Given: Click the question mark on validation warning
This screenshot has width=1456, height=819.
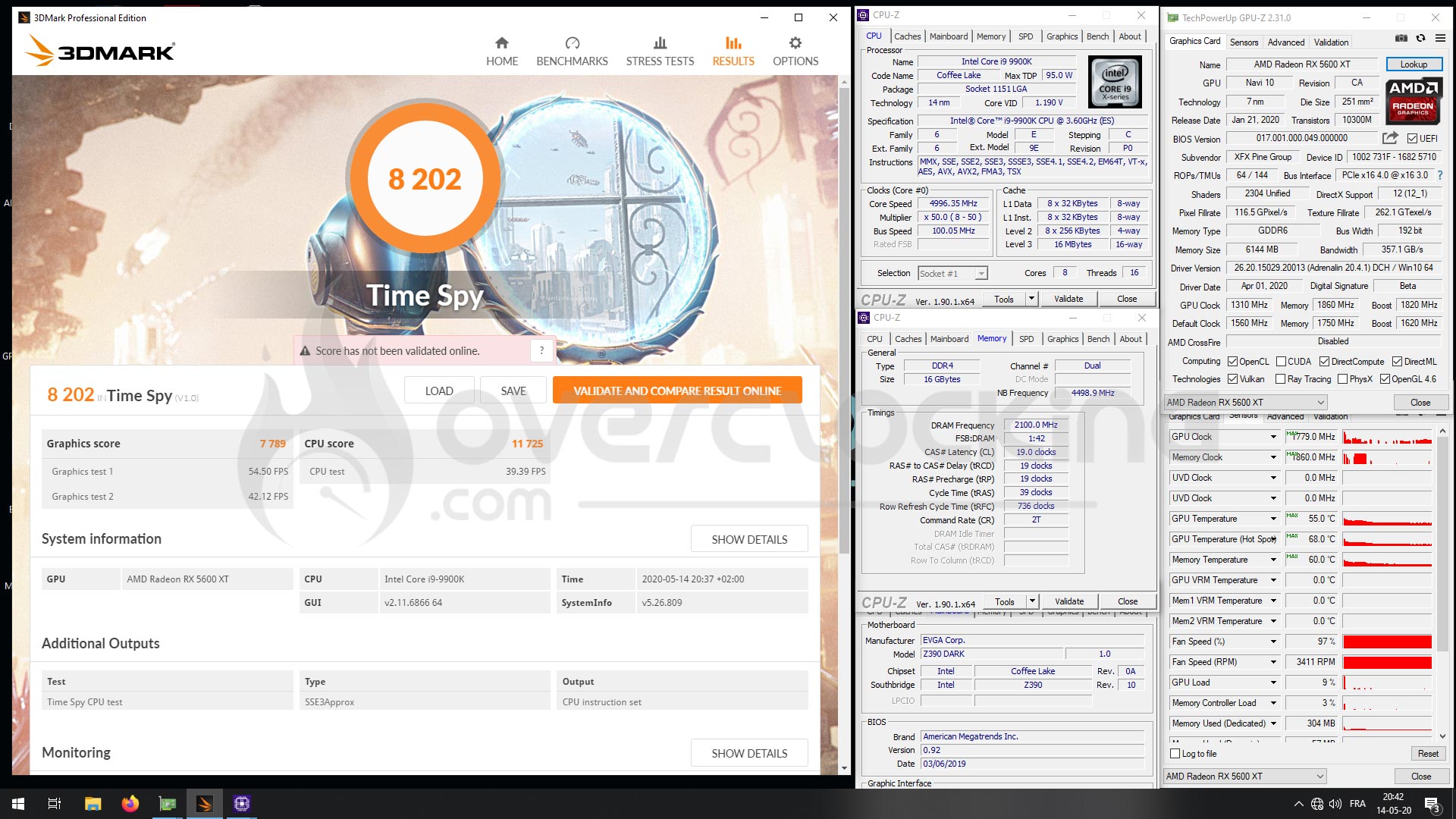Looking at the screenshot, I should tap(541, 350).
